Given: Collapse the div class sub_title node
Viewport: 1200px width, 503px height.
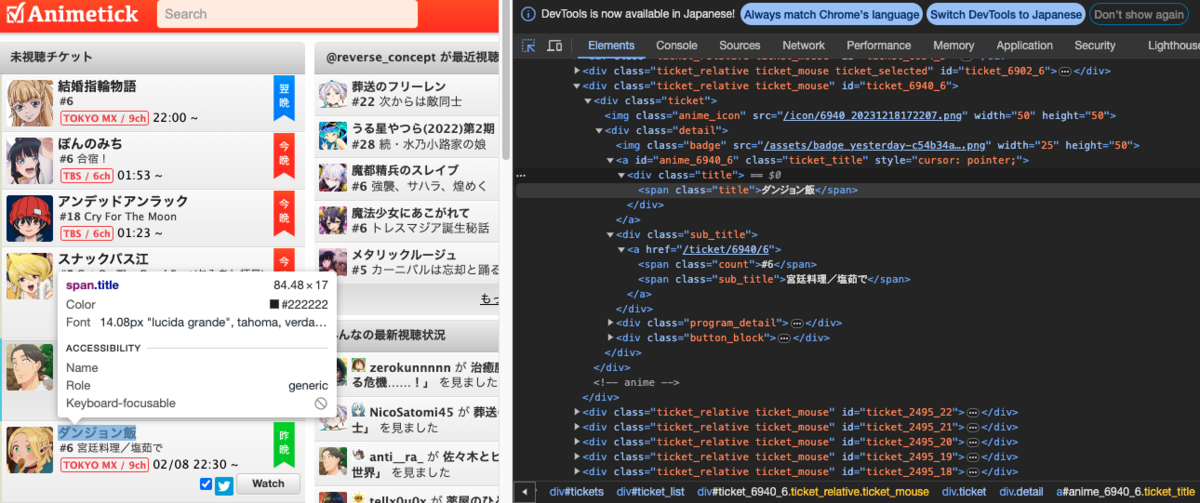Looking at the screenshot, I should point(611,234).
